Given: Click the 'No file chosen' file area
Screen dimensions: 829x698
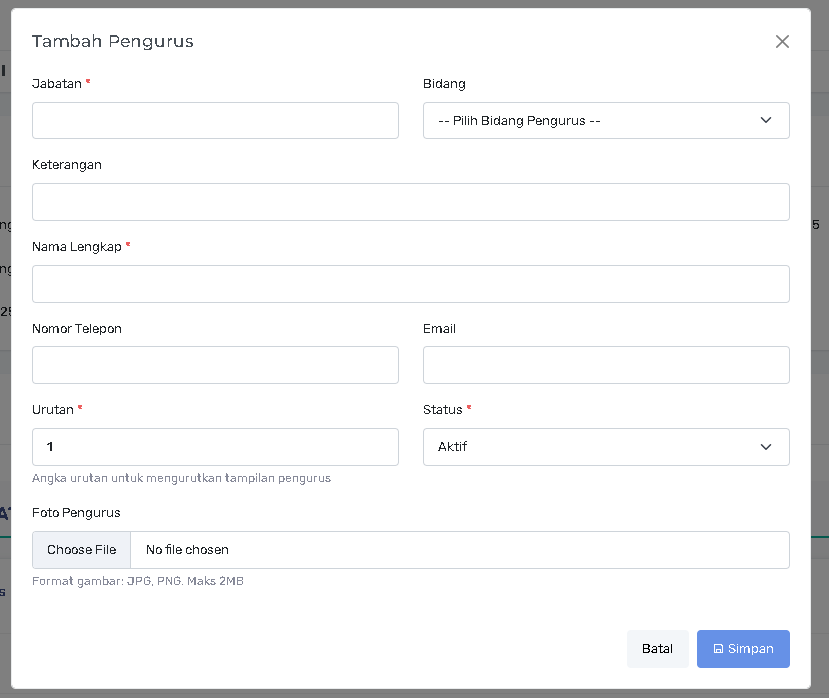Looking at the screenshot, I should click(187, 550).
